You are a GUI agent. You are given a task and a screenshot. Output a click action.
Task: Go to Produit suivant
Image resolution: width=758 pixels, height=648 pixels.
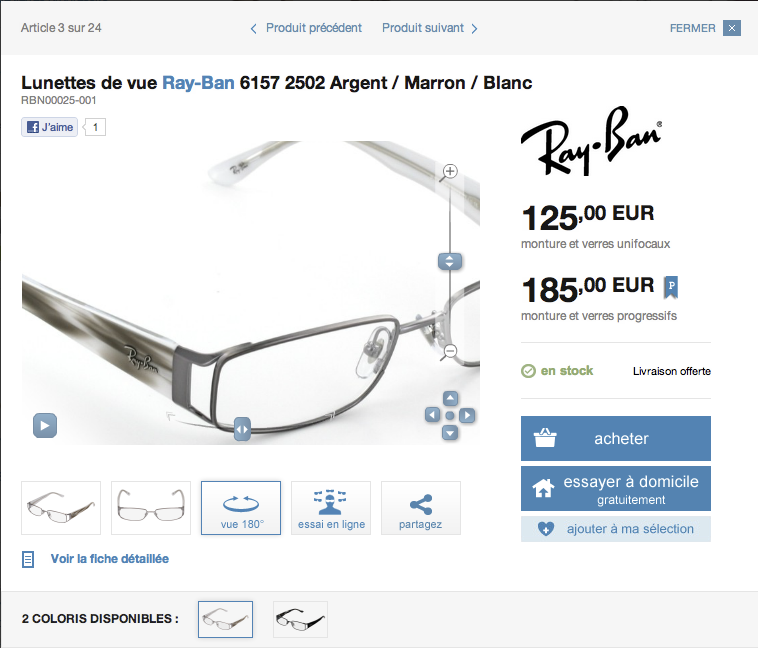point(430,28)
